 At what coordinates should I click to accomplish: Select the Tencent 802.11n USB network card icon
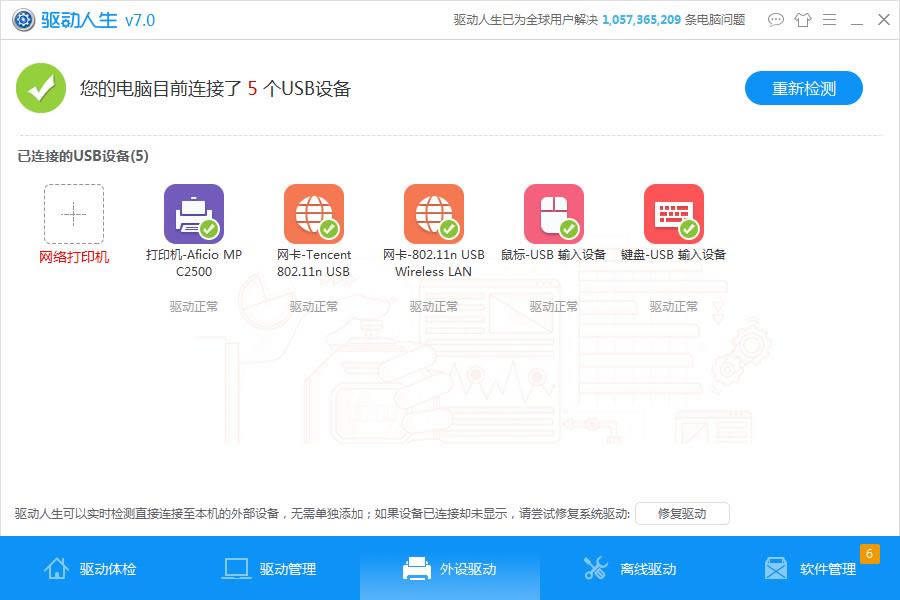coord(314,214)
